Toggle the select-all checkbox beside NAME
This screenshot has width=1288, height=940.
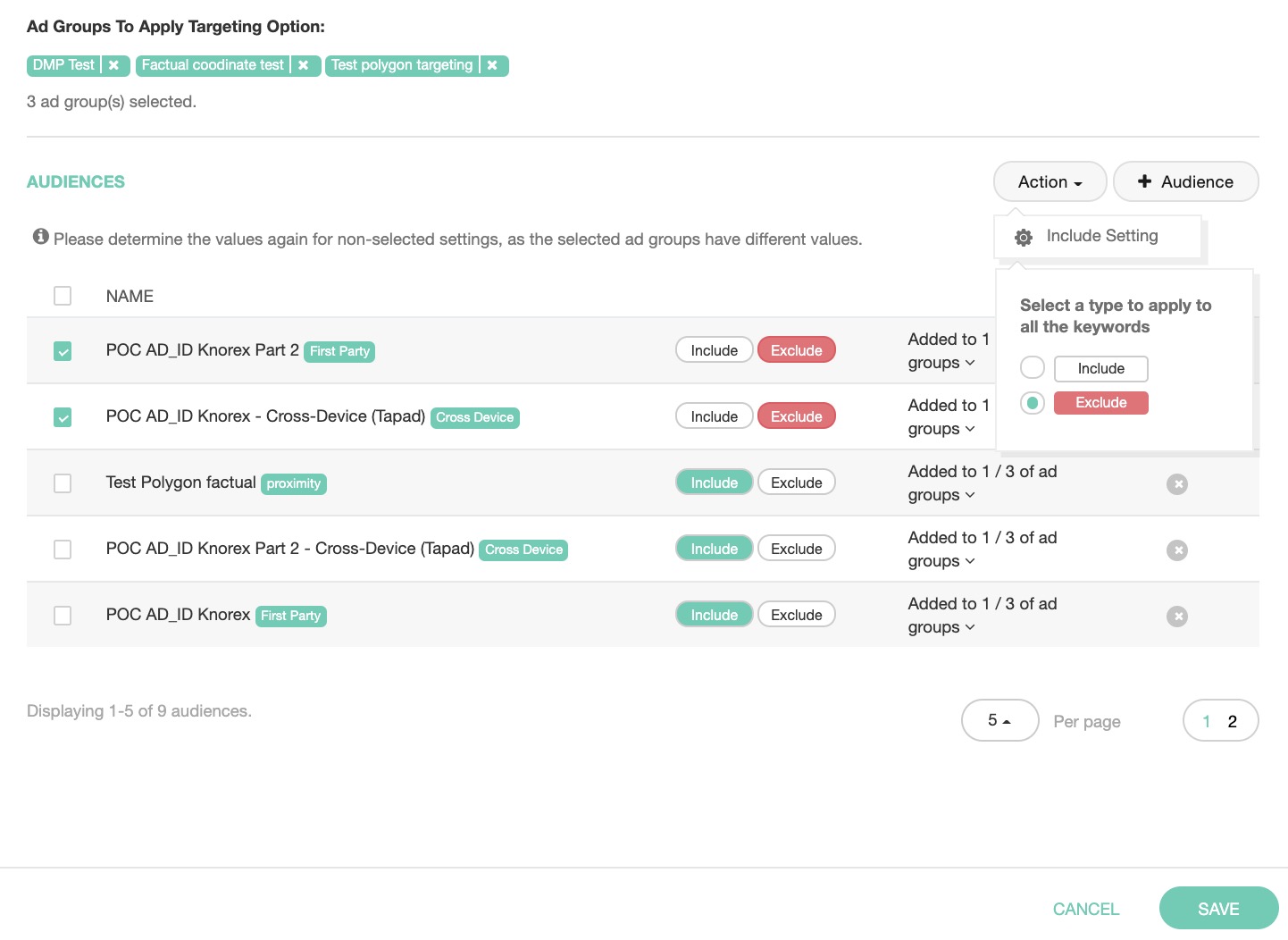63,296
